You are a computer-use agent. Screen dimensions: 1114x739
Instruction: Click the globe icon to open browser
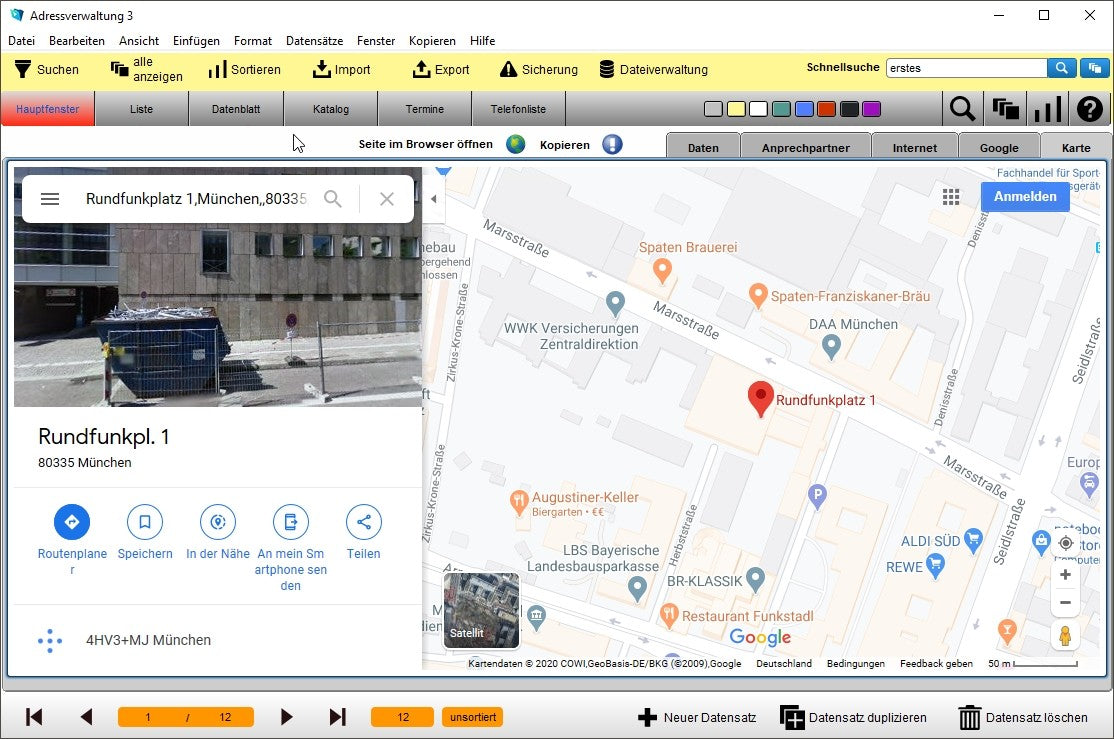pyautogui.click(x=516, y=145)
